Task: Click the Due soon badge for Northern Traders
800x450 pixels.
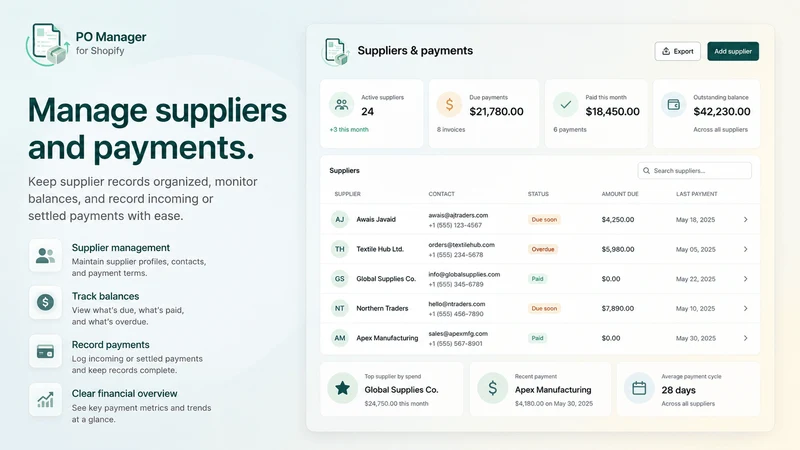Action: coord(544,308)
